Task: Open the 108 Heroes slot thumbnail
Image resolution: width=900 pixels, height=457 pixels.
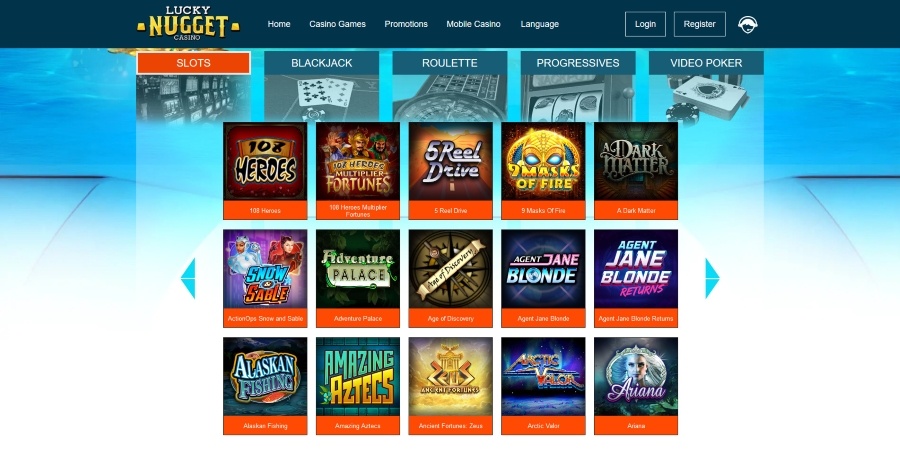Action: tap(265, 171)
